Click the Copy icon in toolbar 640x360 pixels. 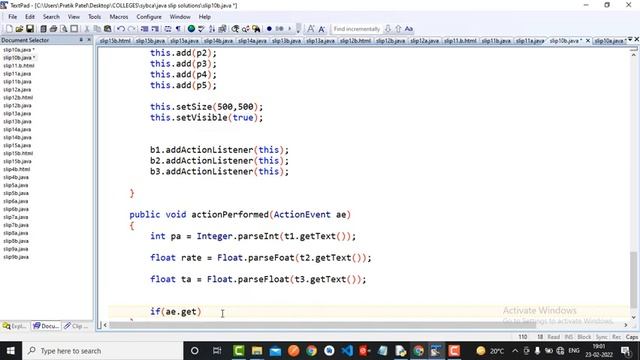pyautogui.click(x=97, y=29)
